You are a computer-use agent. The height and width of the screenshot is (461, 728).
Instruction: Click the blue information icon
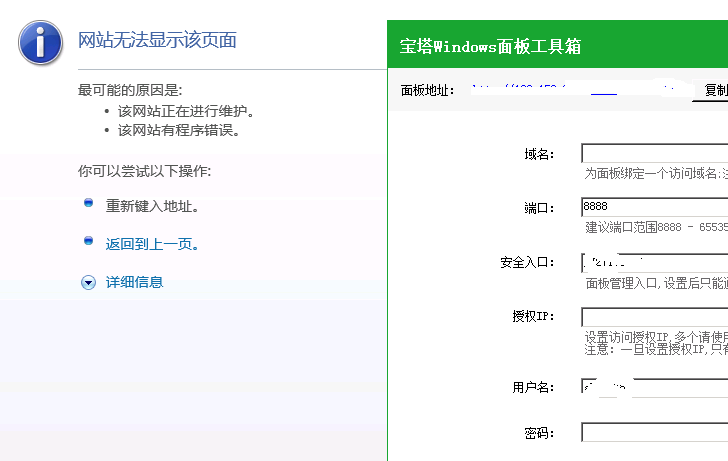40,42
